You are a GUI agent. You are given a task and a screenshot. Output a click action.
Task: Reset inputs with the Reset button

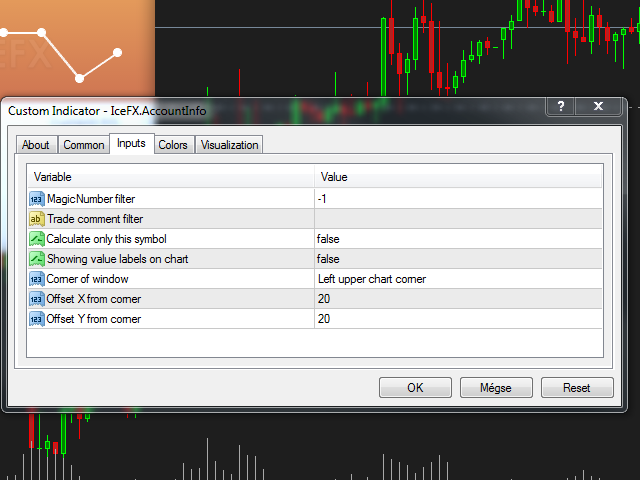[577, 387]
